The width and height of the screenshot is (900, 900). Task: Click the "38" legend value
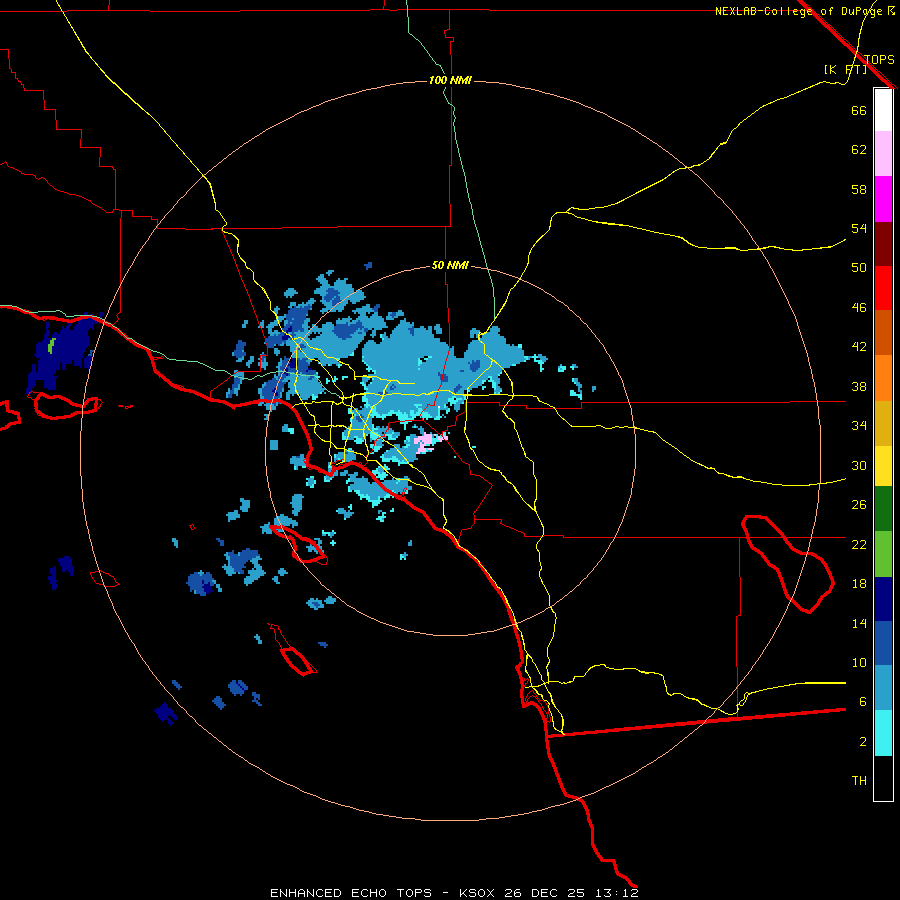coord(859,387)
